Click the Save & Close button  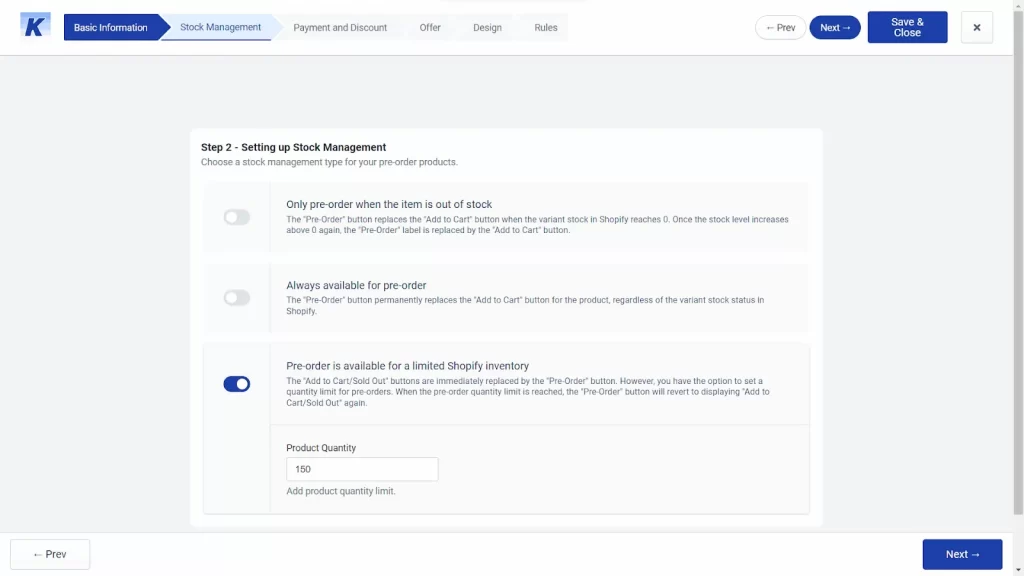click(x=906, y=27)
